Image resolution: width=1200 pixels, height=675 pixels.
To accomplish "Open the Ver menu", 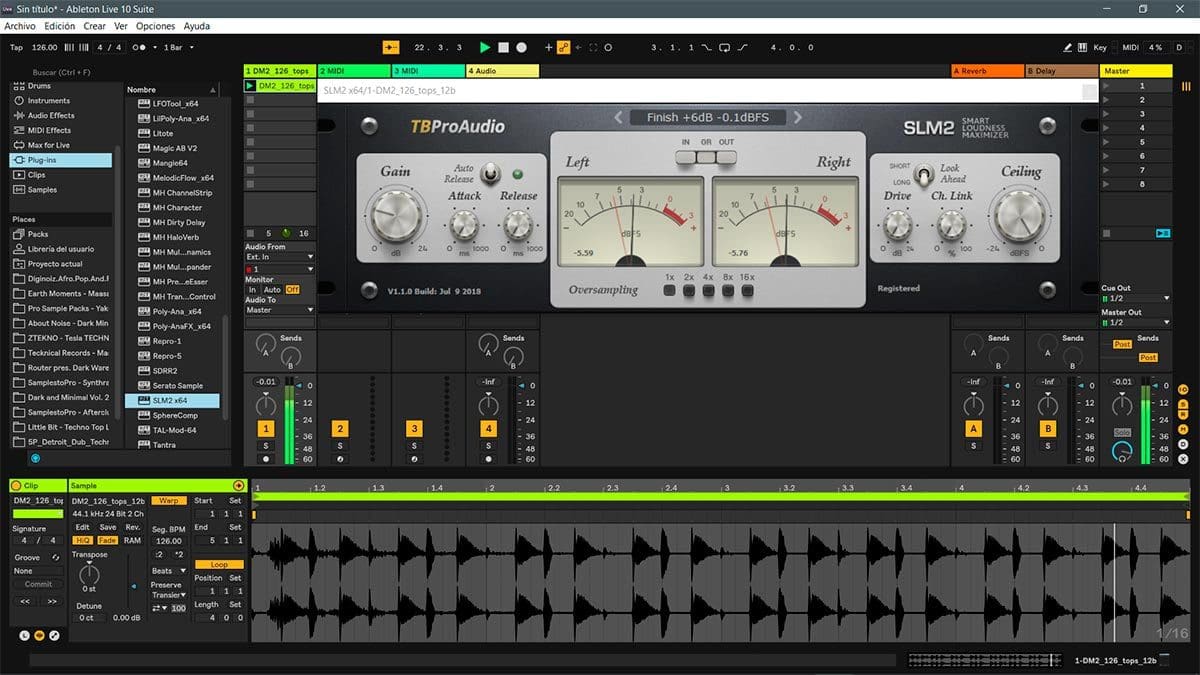I will 121,26.
